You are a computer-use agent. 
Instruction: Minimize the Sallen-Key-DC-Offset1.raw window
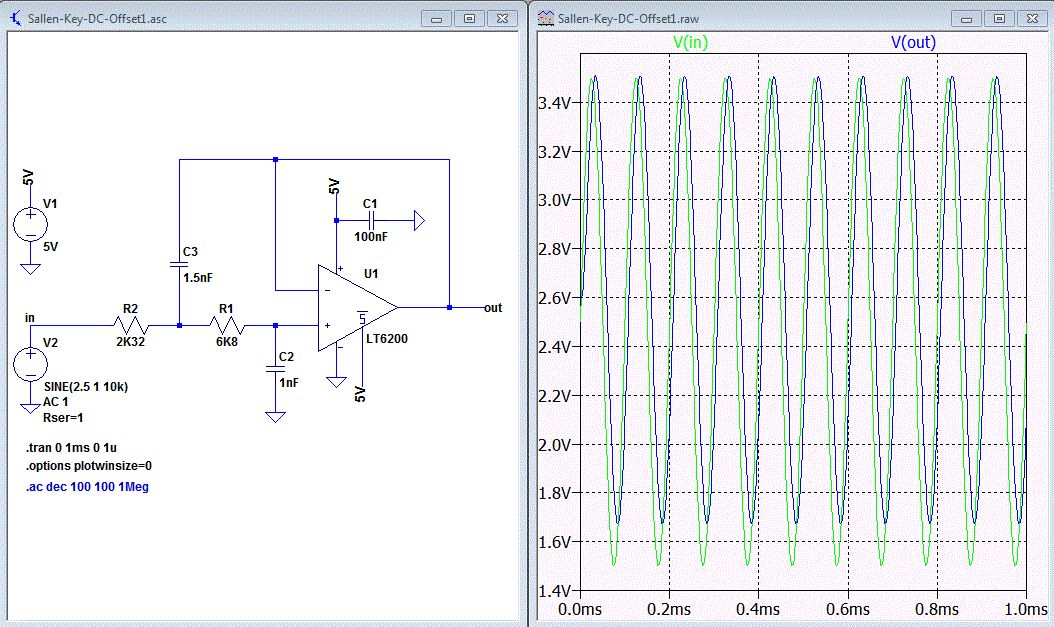coord(966,19)
